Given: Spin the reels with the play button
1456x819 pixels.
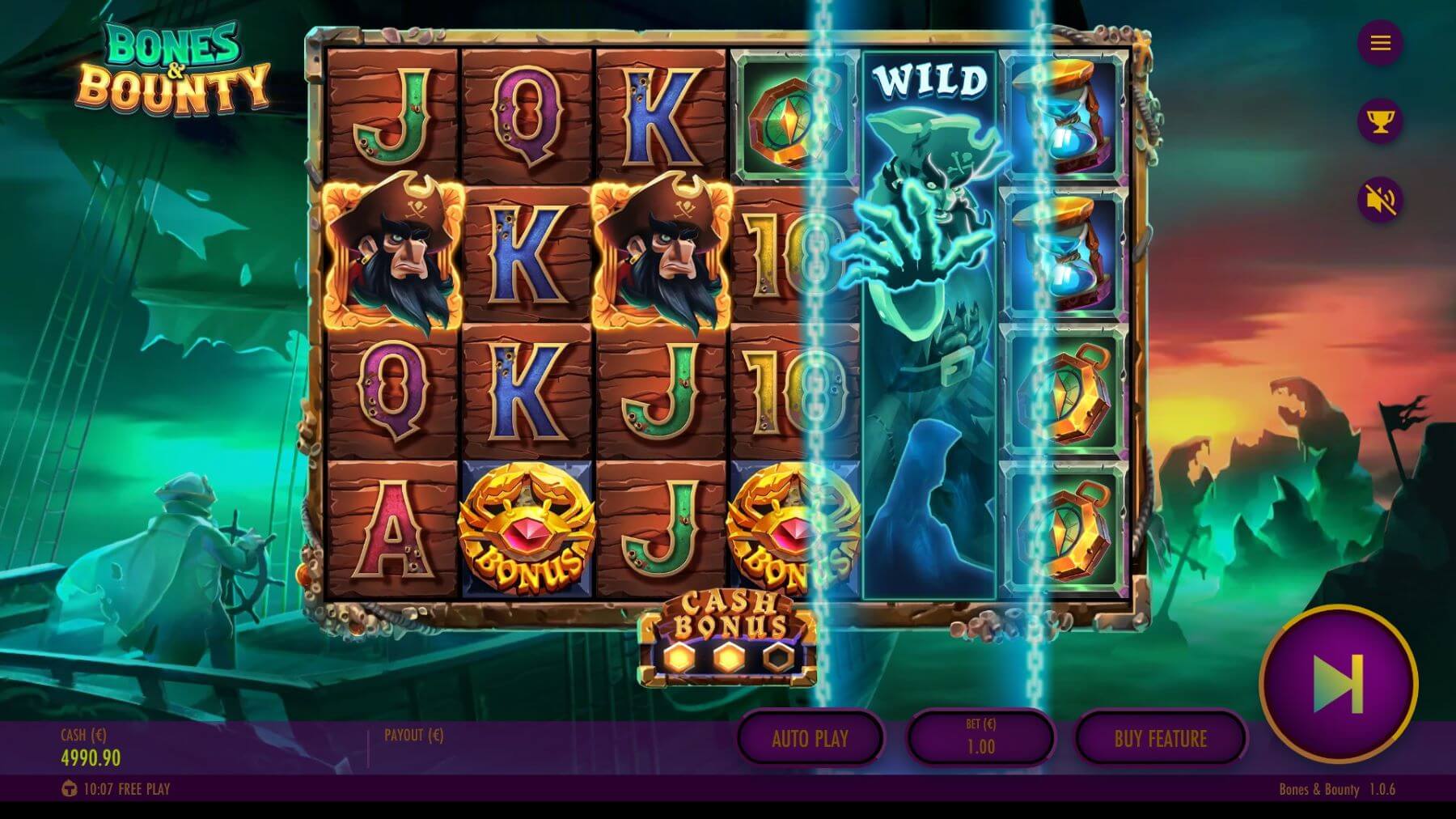Looking at the screenshot, I should click(1339, 684).
